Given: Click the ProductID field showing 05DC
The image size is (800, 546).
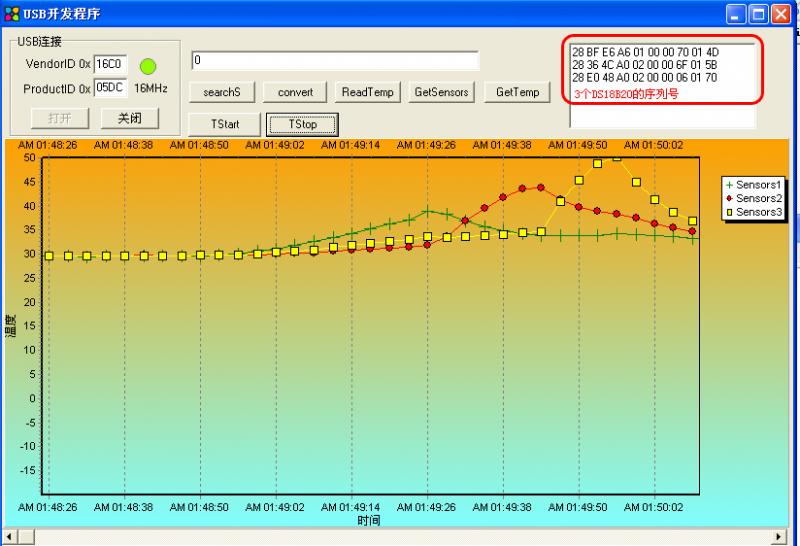Looking at the screenshot, I should click(110, 88).
